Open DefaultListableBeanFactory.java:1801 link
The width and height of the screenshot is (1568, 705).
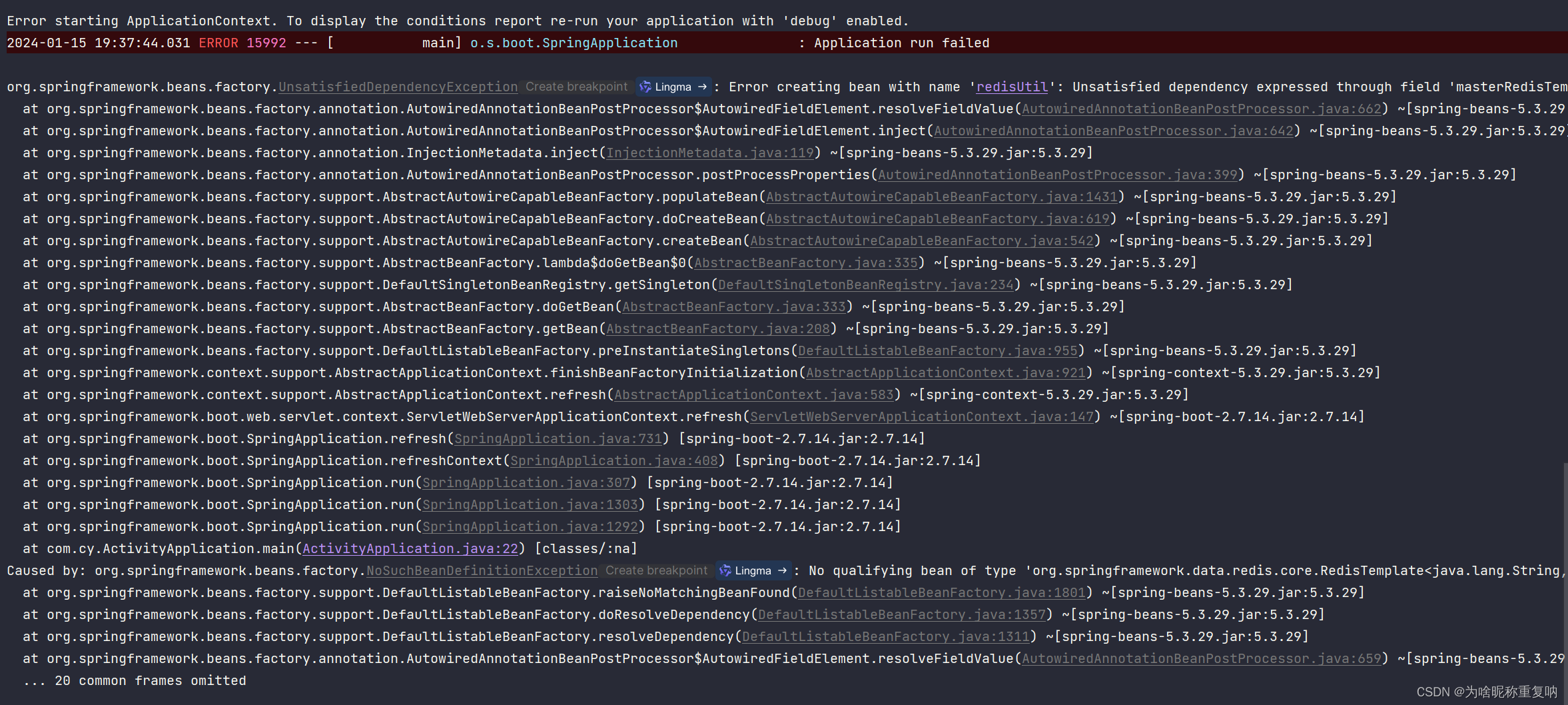point(942,592)
